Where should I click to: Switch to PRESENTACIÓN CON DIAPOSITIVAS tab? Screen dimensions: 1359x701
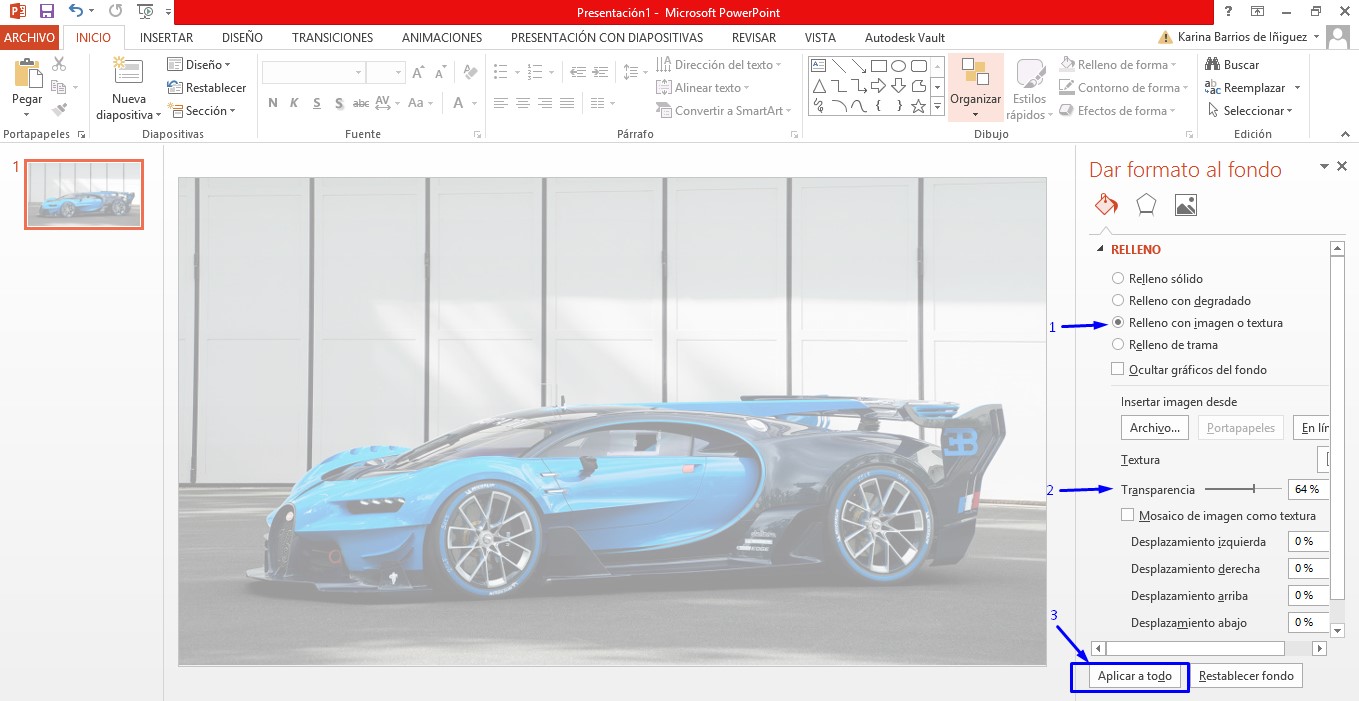click(607, 37)
